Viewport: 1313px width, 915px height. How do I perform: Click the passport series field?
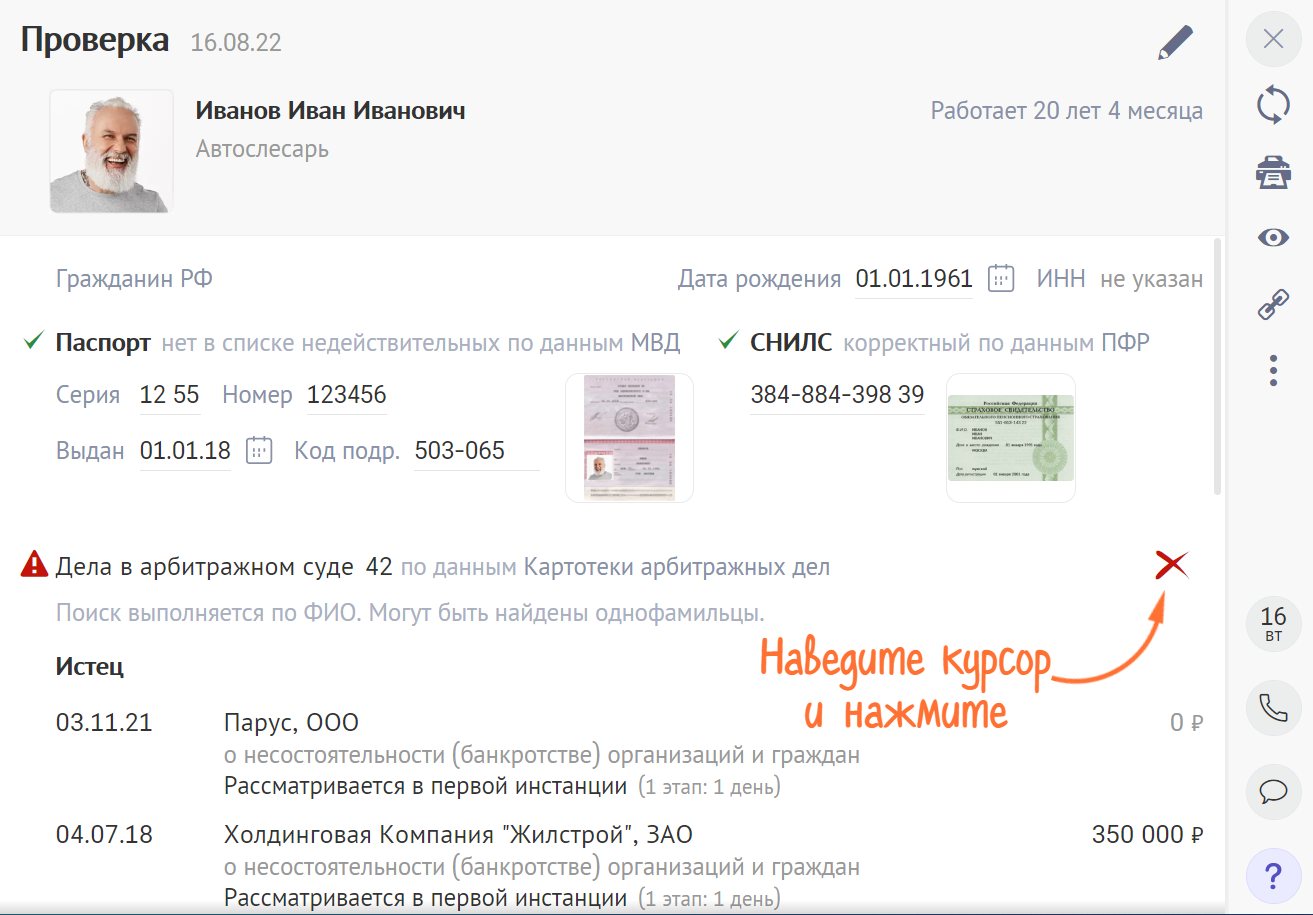pyautogui.click(x=169, y=395)
